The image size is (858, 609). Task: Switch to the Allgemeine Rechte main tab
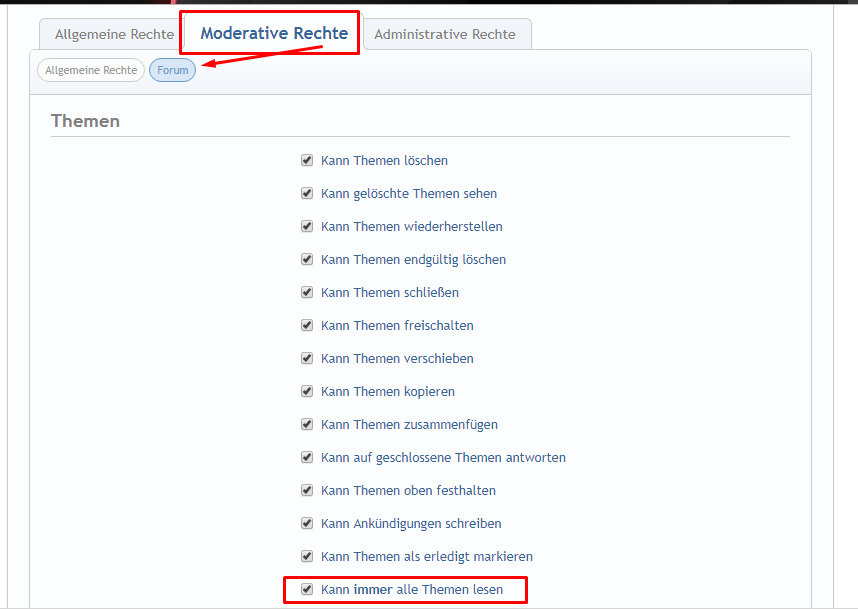114,34
